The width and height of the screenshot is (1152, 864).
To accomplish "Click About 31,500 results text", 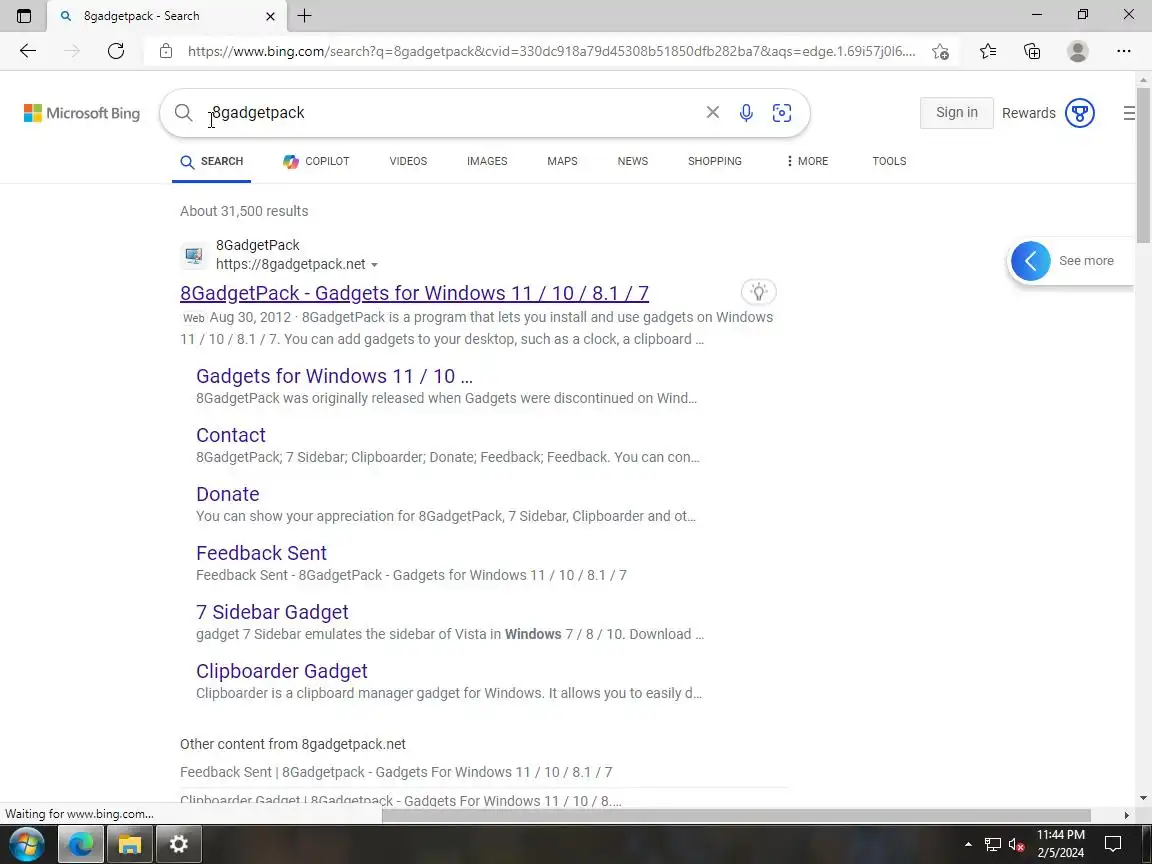I will 244,211.
